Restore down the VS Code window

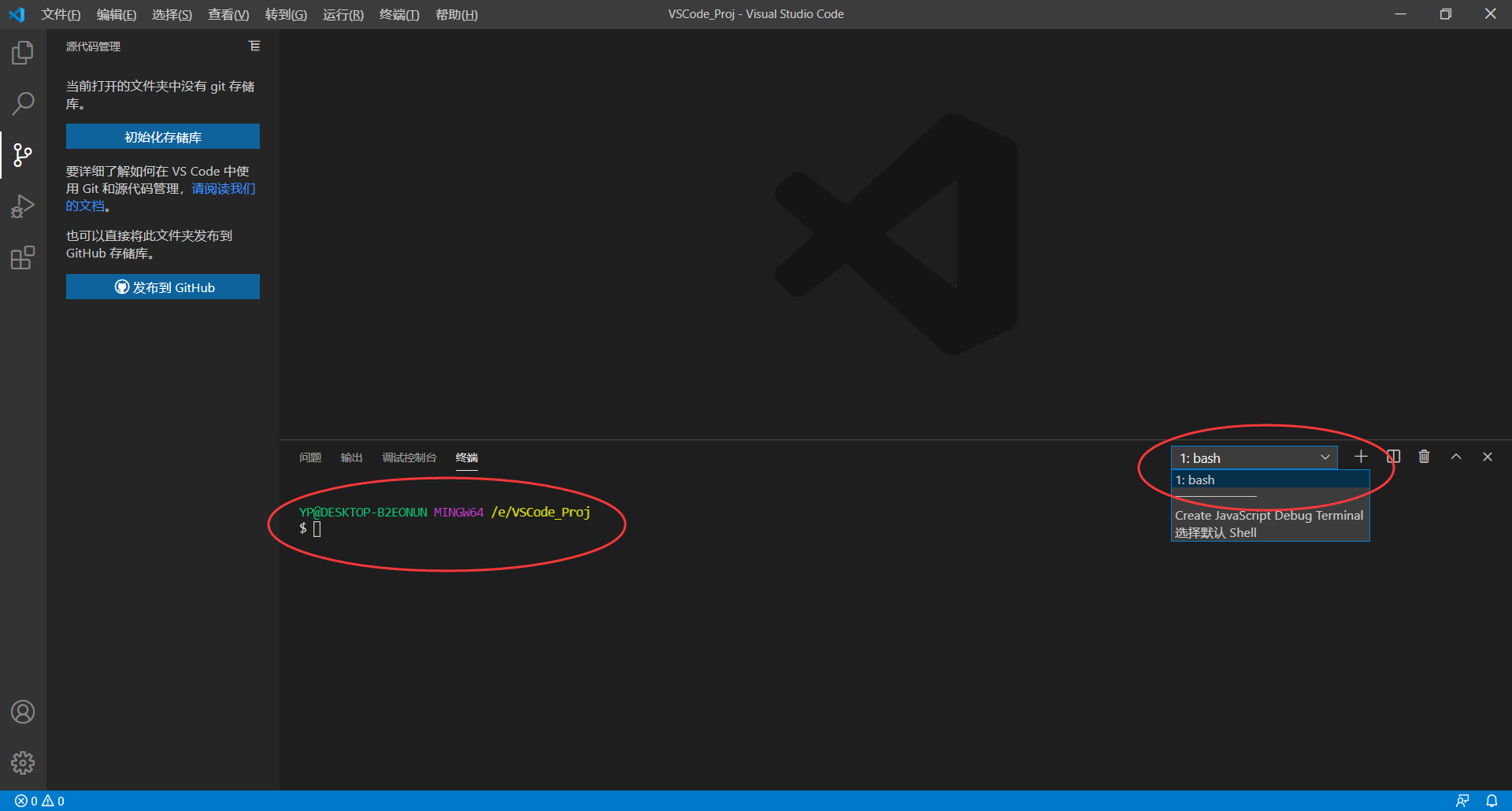pyautogui.click(x=1446, y=14)
